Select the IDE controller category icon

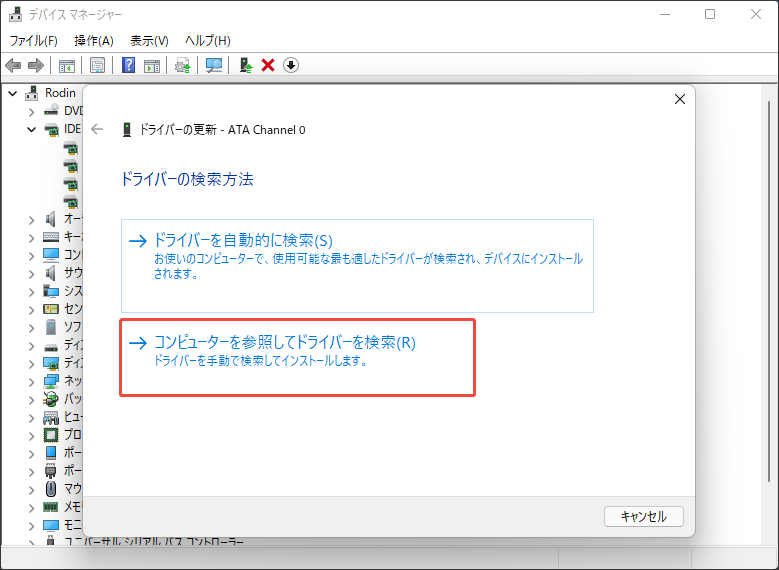pyautogui.click(x=51, y=129)
